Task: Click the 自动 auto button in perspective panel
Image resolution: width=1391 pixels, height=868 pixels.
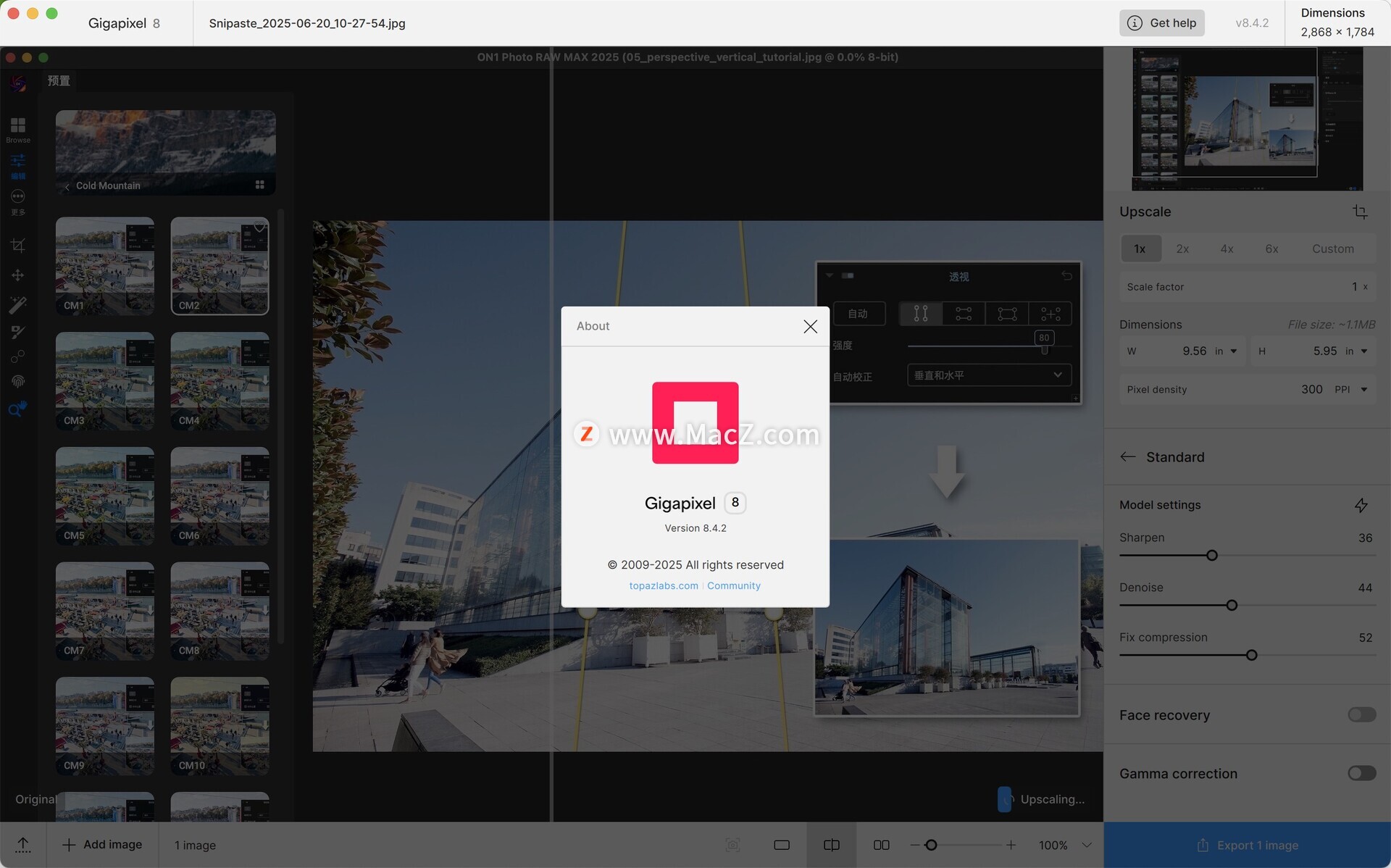Action: tap(859, 314)
